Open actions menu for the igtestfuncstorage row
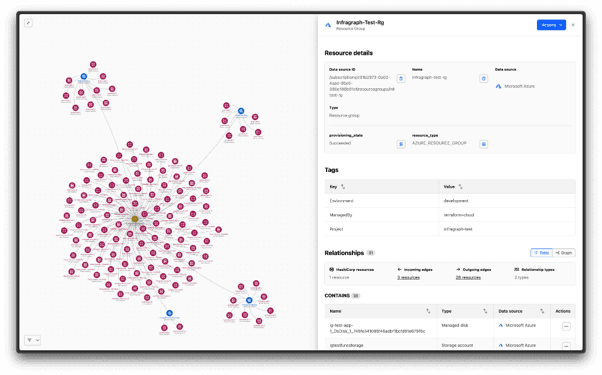Screen dimensions: 602x375 point(566,346)
